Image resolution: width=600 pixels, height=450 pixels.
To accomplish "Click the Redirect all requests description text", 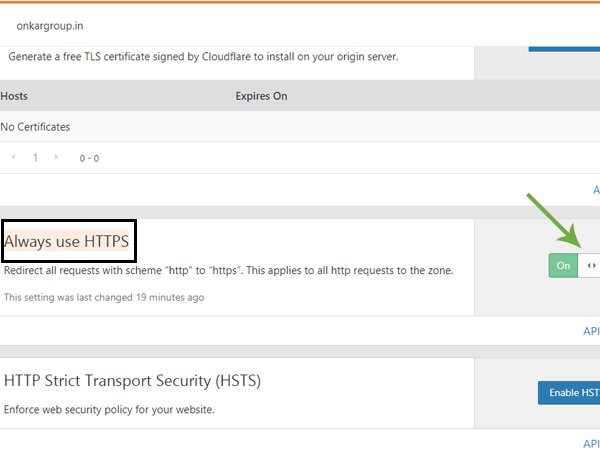I will coord(228,271).
